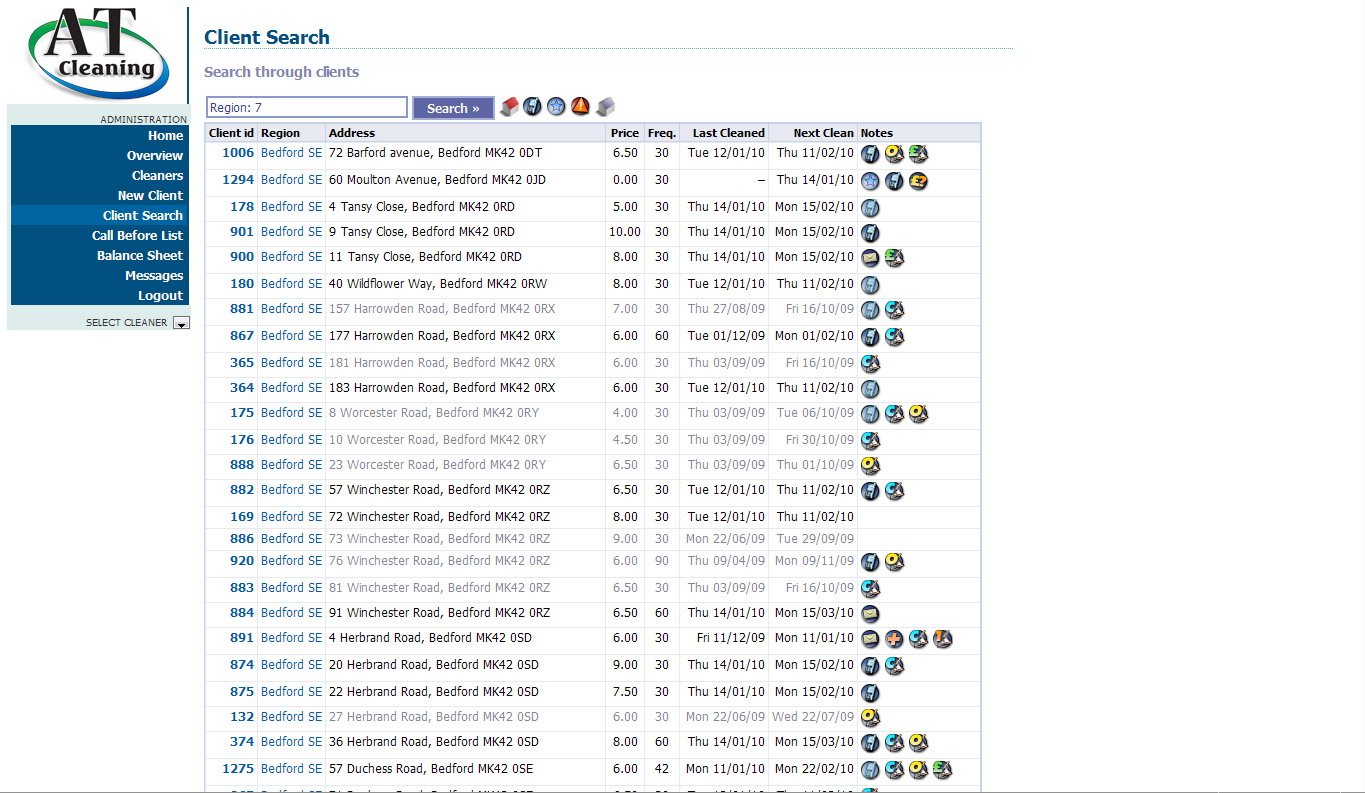Viewport: 1365px width, 793px height.
Task: Go to Balance Sheet in admin menu
Action: tap(140, 256)
